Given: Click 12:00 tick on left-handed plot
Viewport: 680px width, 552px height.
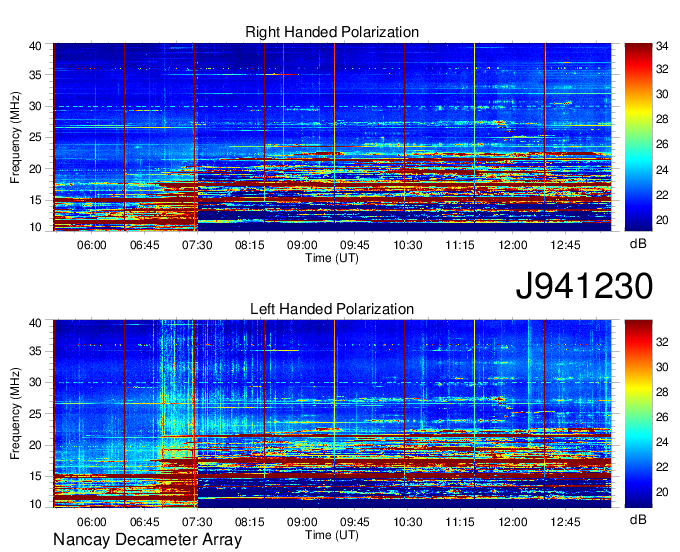Looking at the screenshot, I should [x=513, y=522].
